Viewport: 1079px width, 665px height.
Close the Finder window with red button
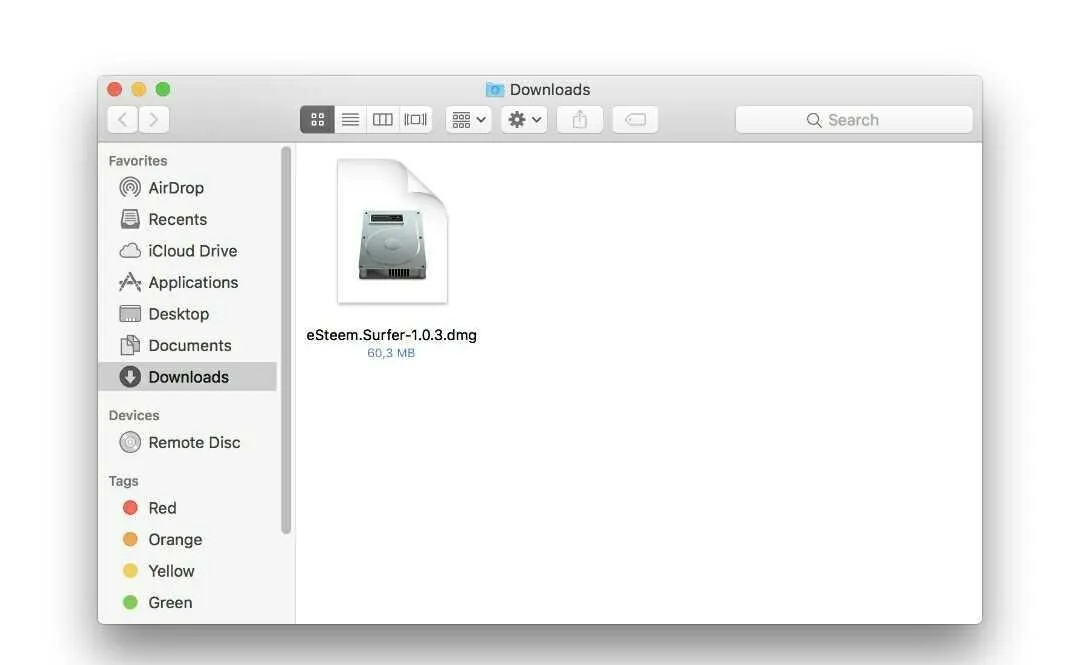115,89
